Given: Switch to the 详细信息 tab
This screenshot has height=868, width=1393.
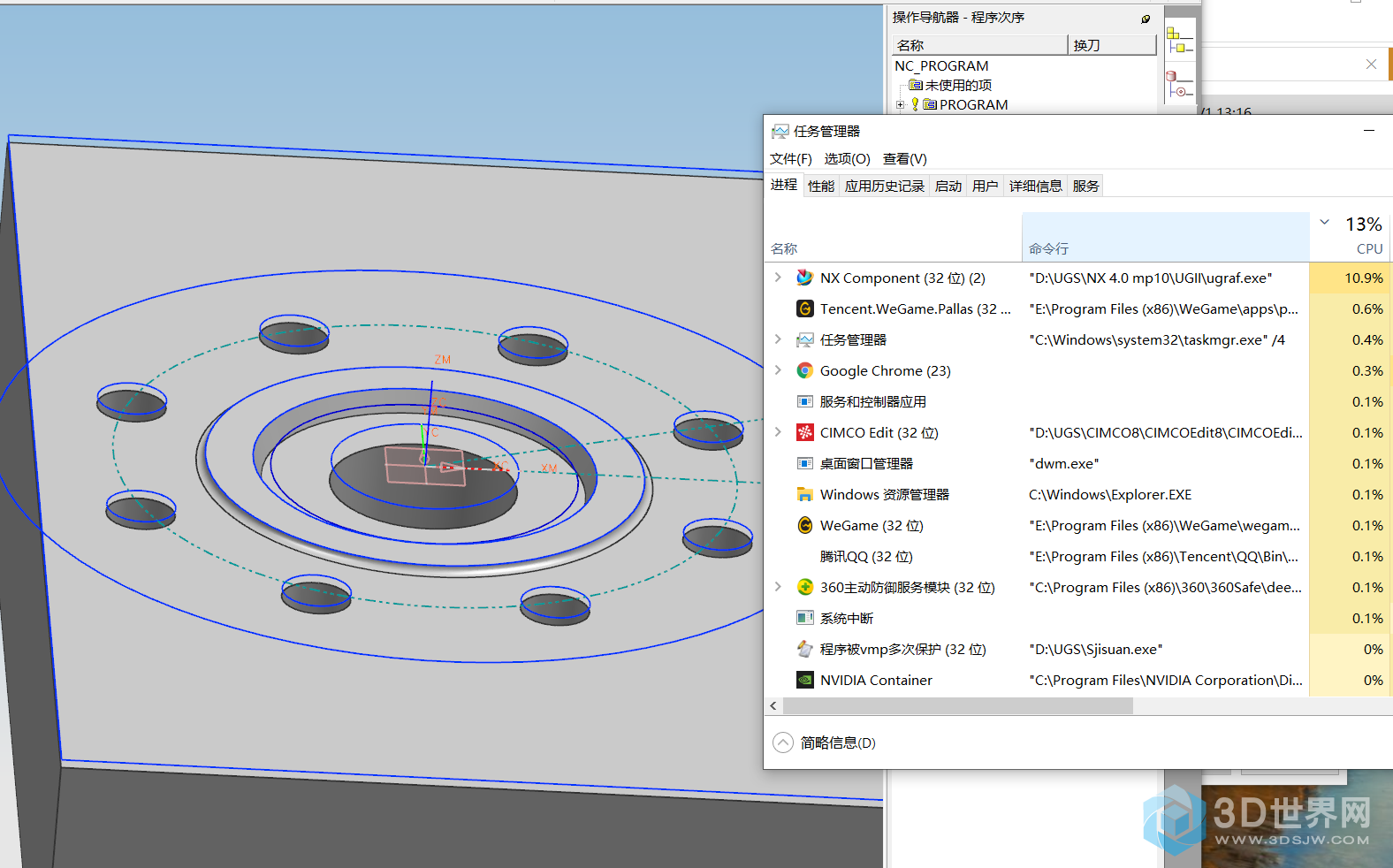Looking at the screenshot, I should coord(1035,186).
